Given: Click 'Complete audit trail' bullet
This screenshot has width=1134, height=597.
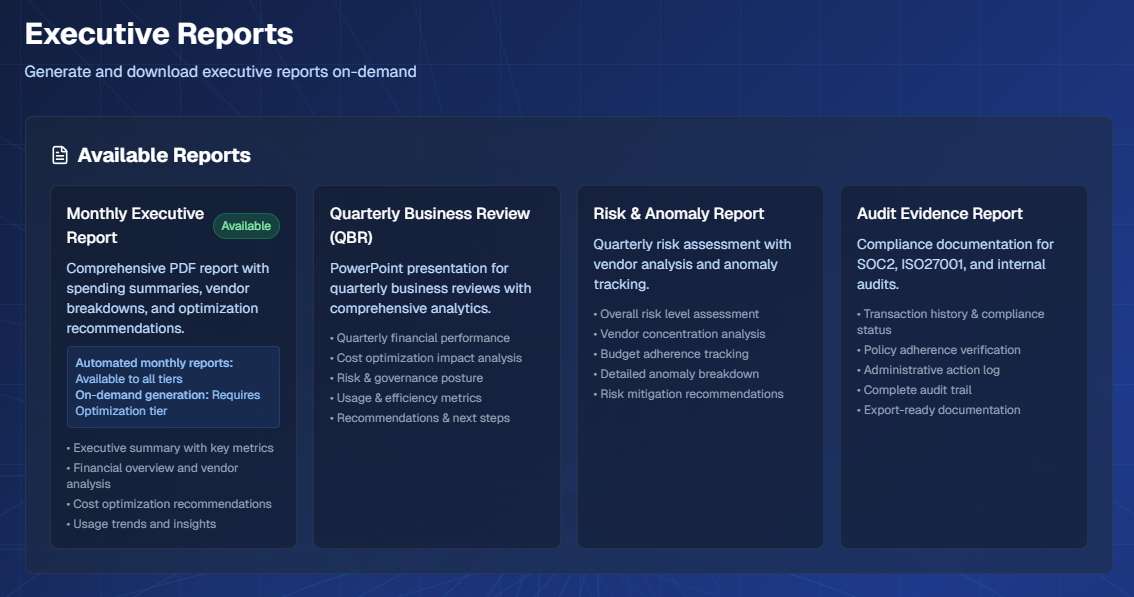Looking at the screenshot, I should click(914, 389).
